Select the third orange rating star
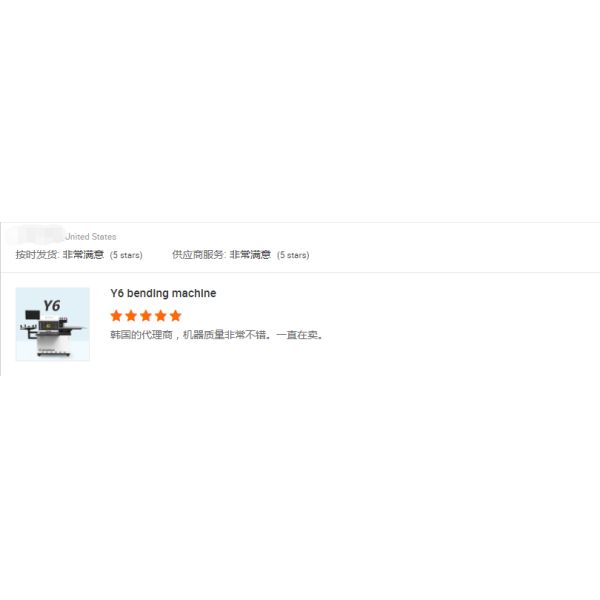The width and height of the screenshot is (600, 600). pos(146,316)
